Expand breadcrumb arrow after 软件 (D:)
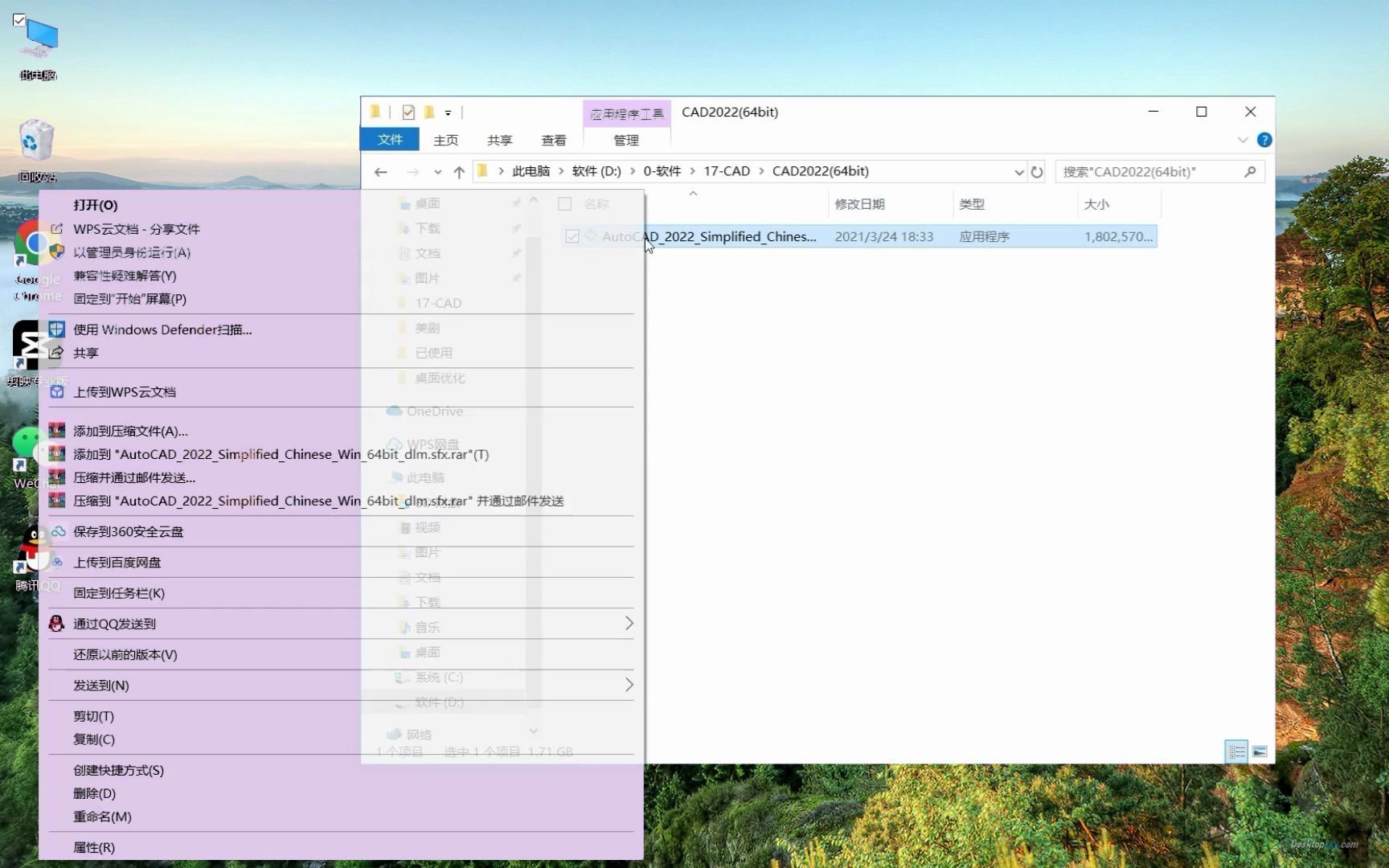The image size is (1389, 868). point(633,171)
